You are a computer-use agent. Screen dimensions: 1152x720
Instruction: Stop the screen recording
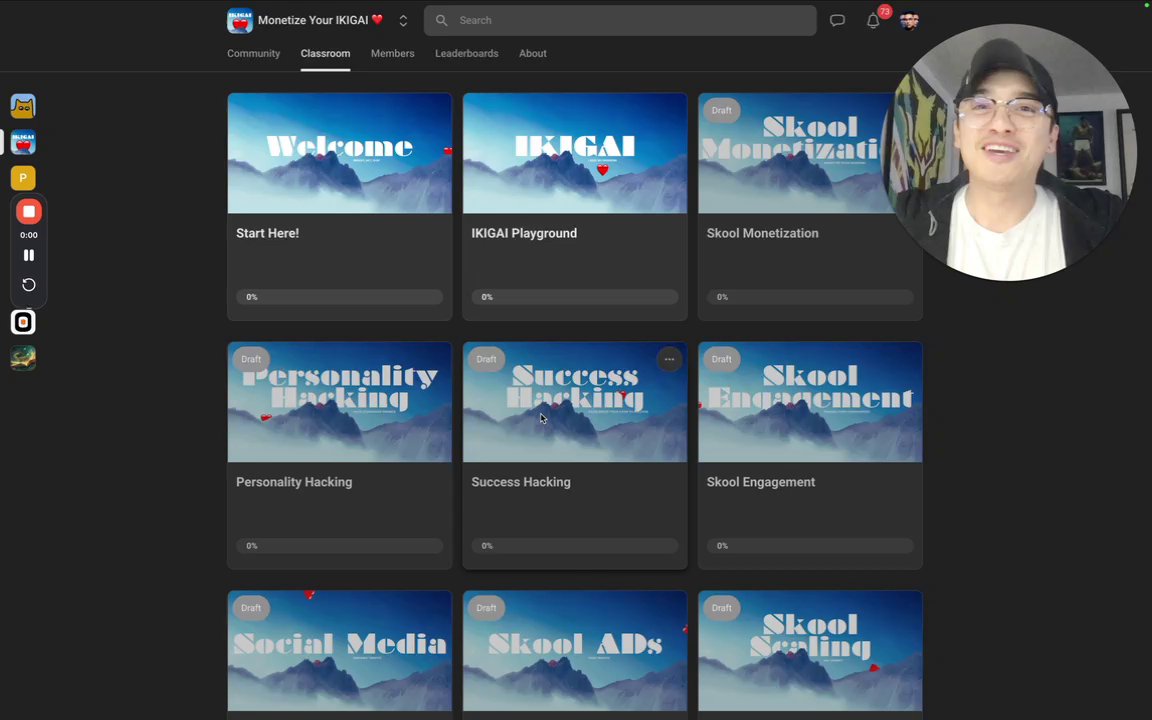[x=29, y=212]
